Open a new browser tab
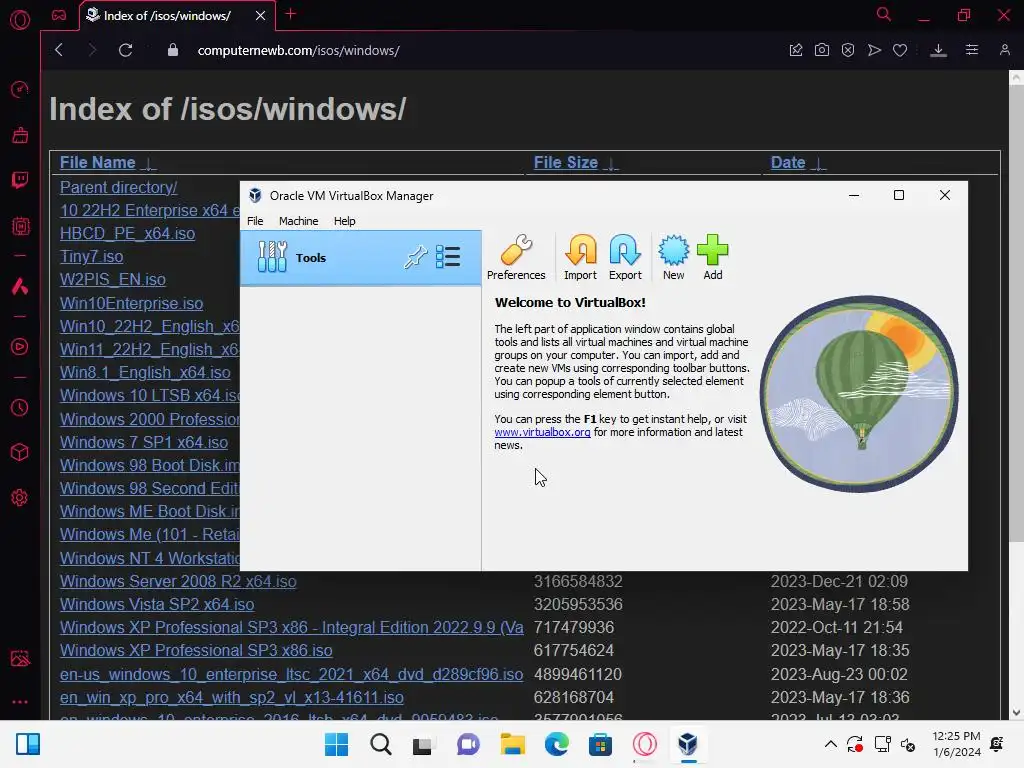1024x768 pixels. point(291,14)
